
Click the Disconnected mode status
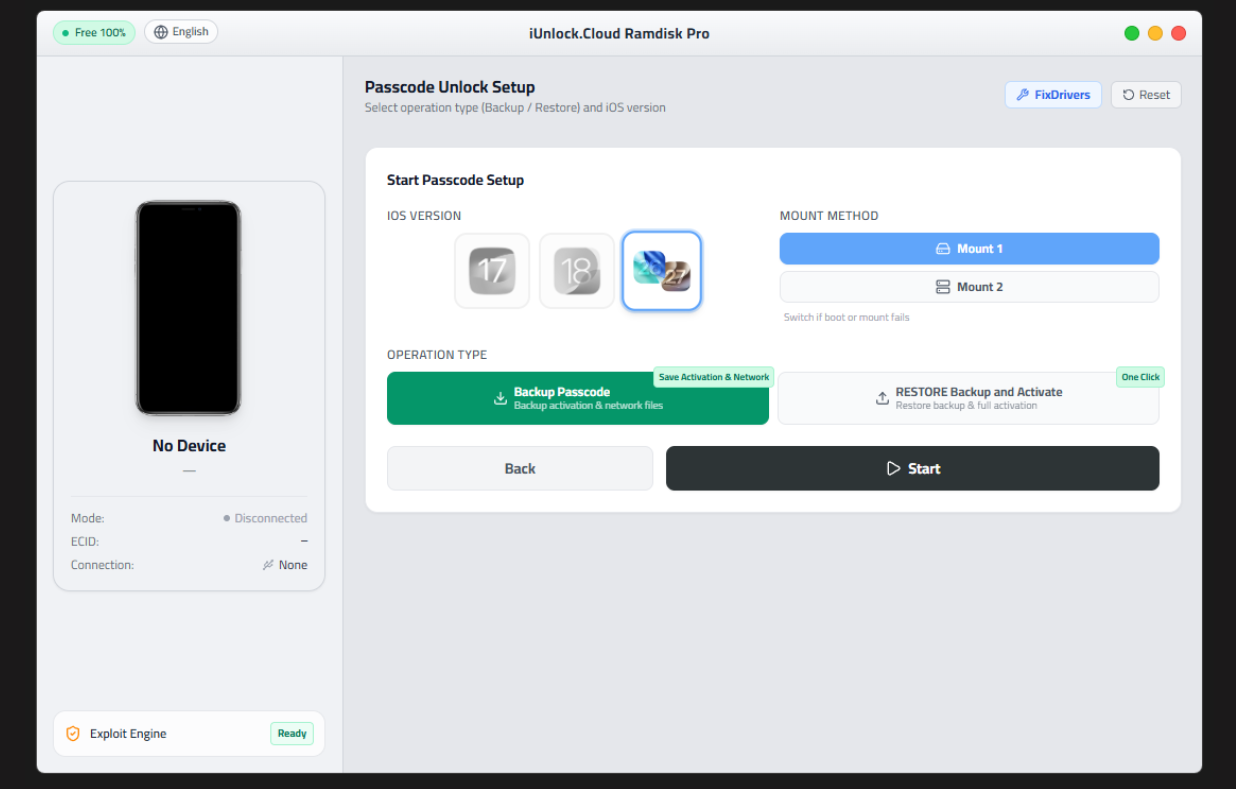265,518
